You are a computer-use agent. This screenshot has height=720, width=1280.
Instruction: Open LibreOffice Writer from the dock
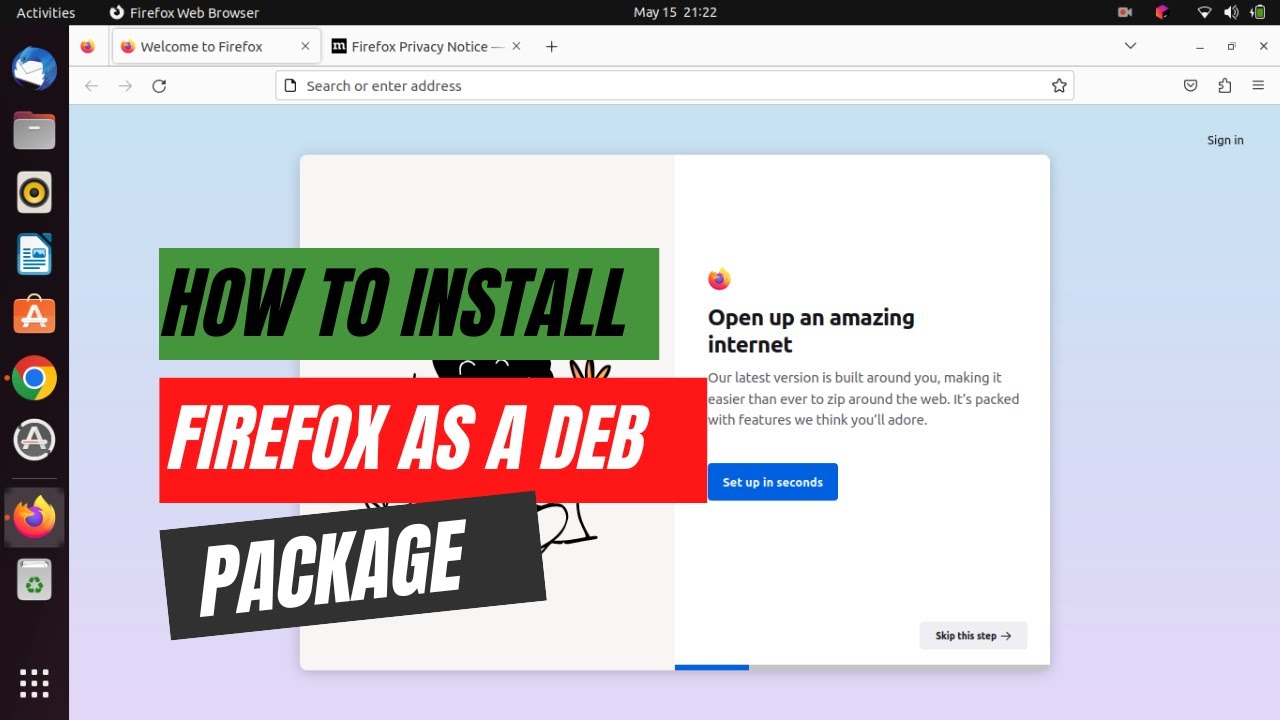pos(34,254)
